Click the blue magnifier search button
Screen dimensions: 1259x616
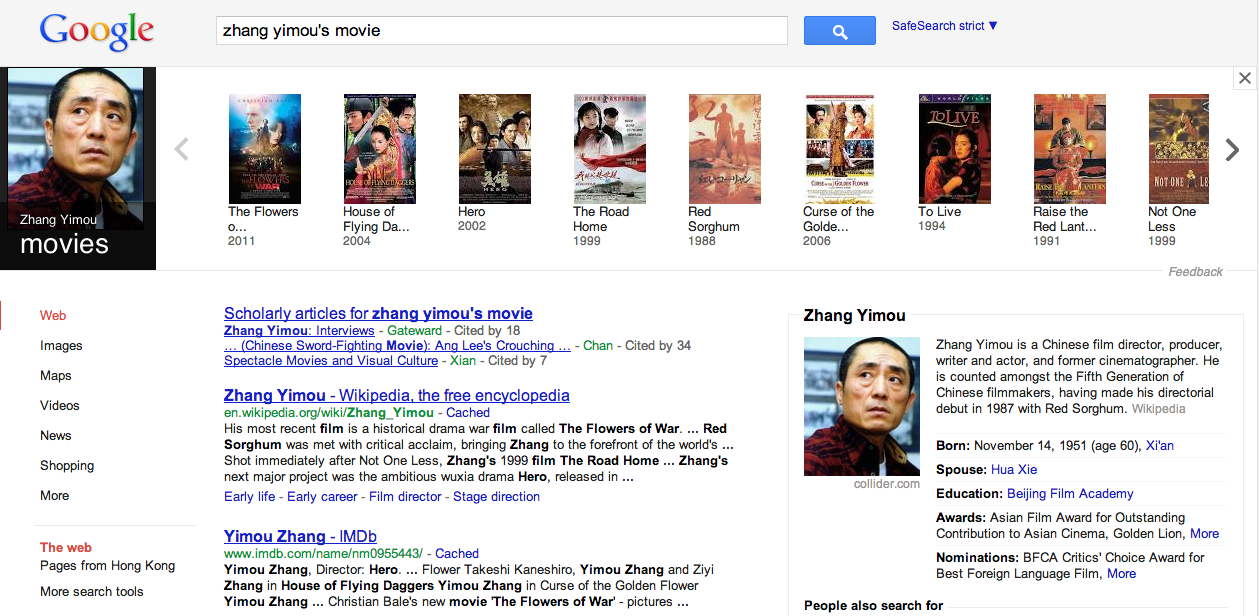coord(840,31)
